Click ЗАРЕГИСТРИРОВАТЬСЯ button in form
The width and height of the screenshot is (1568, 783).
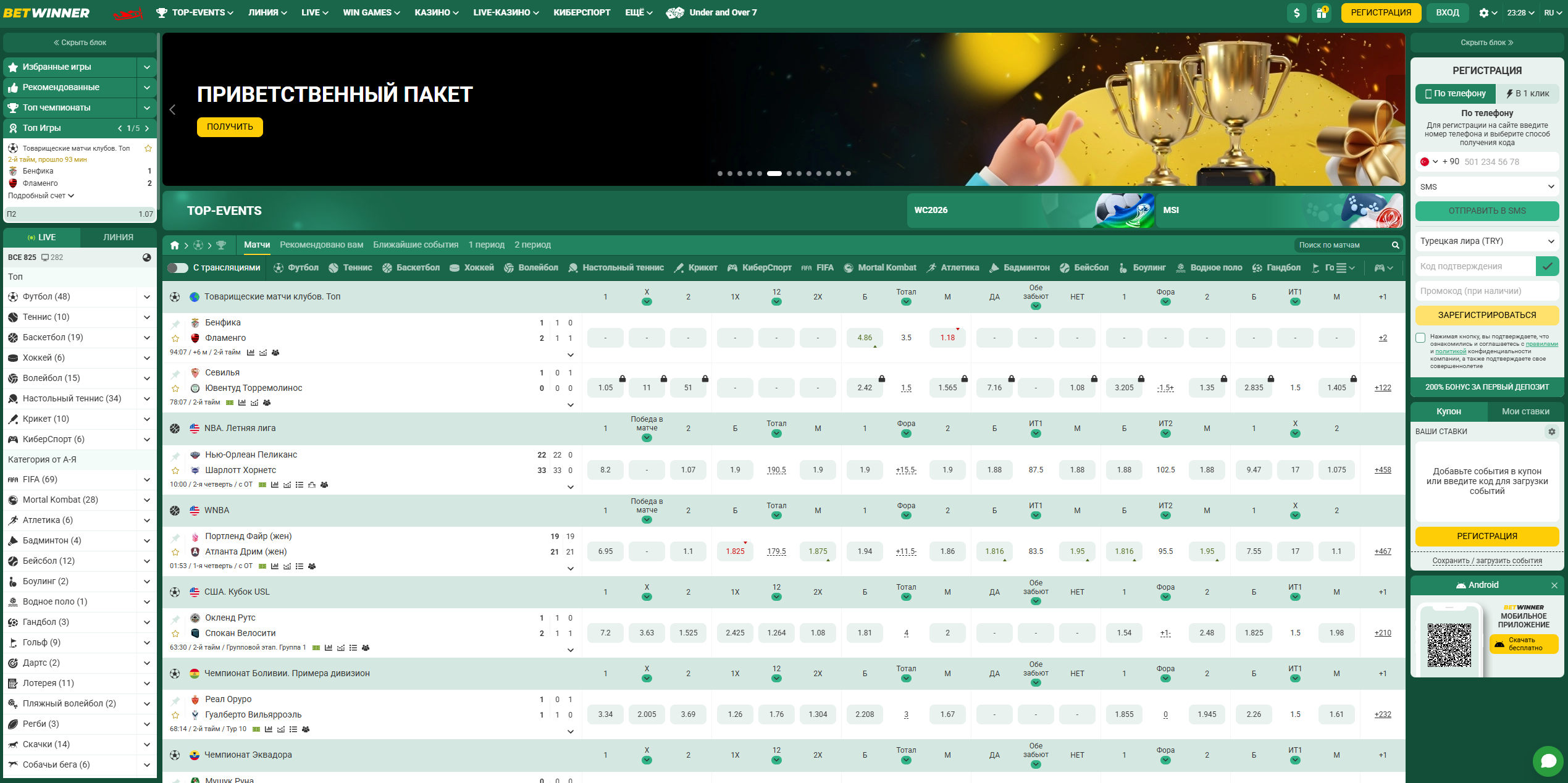tap(1487, 315)
